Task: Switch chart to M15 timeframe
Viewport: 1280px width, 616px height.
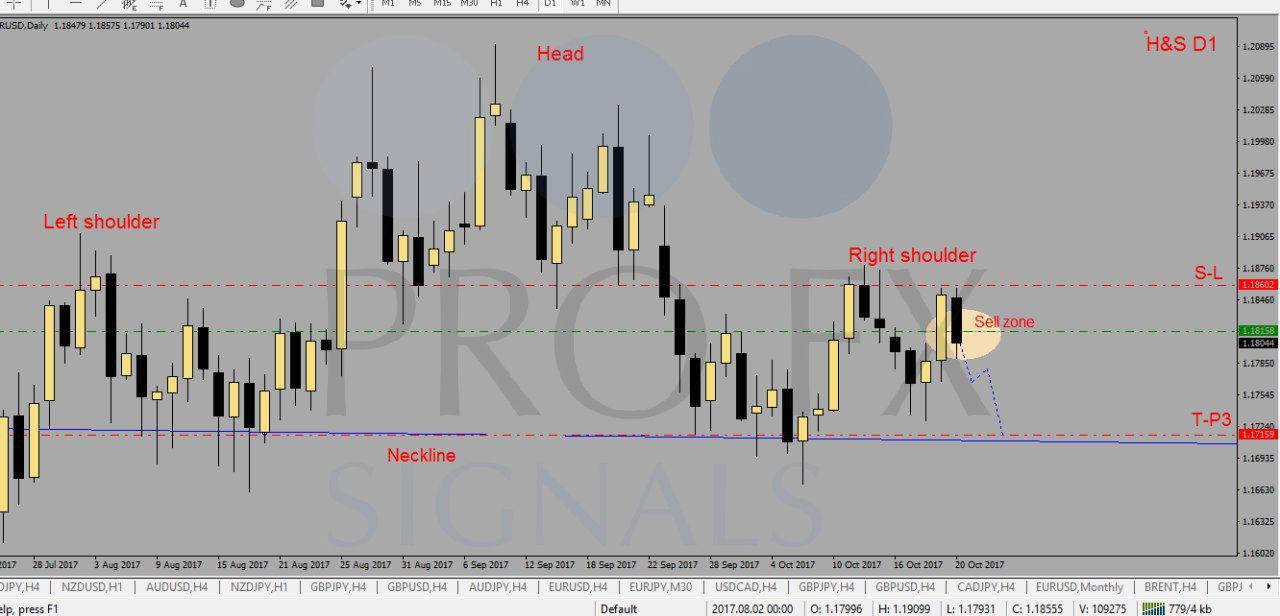Action: tap(441, 4)
